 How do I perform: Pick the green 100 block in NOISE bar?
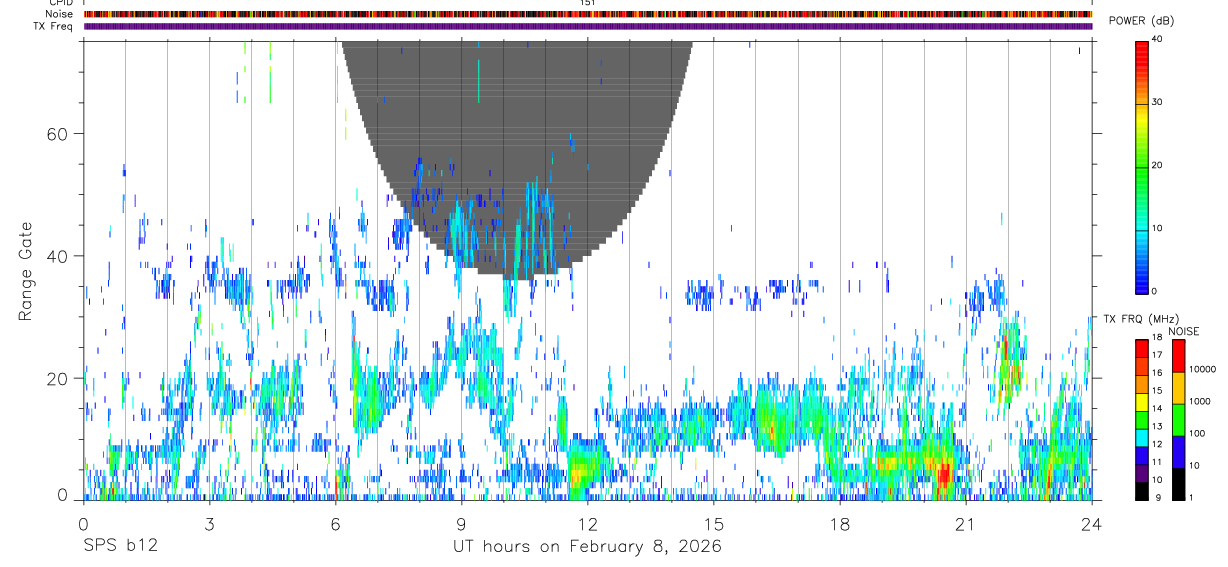pos(1179,420)
